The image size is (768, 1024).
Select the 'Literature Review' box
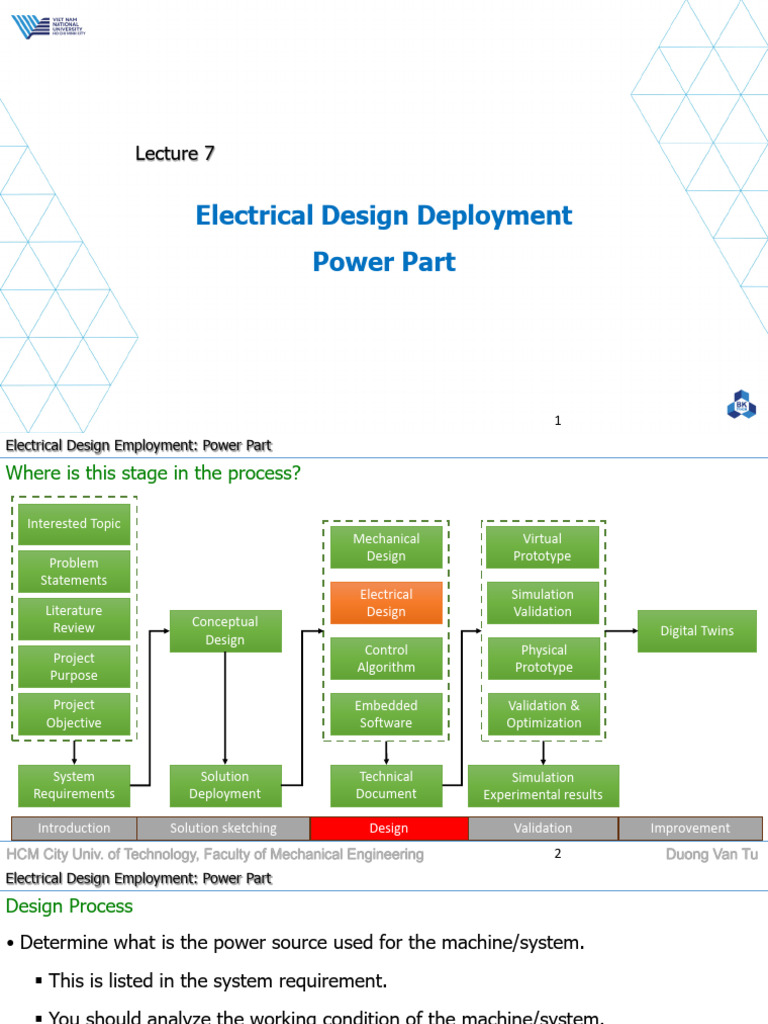[74, 619]
